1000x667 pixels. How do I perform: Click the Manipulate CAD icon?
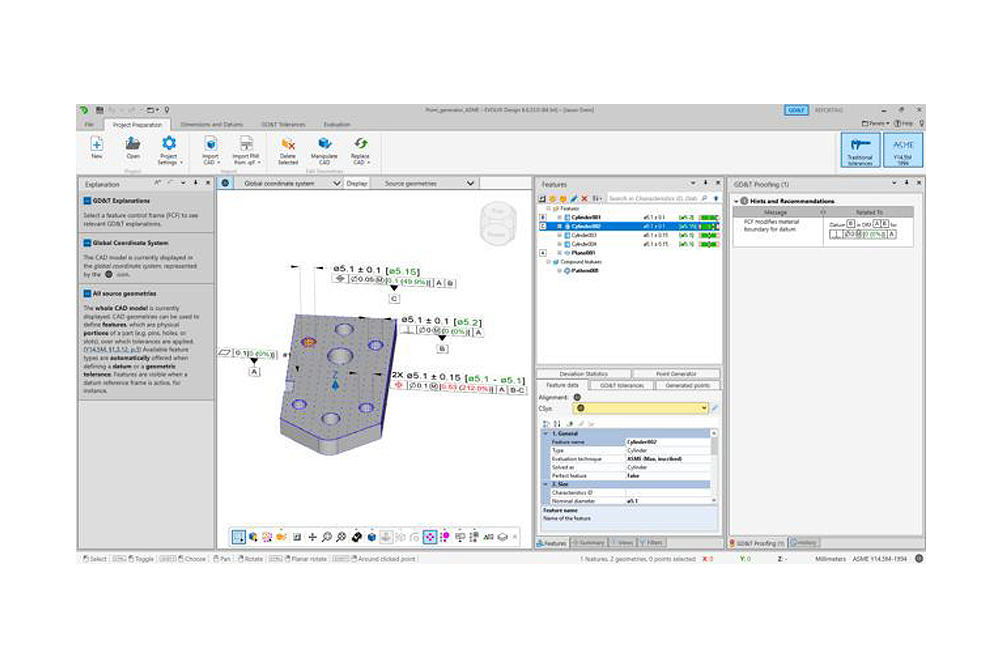tap(324, 145)
